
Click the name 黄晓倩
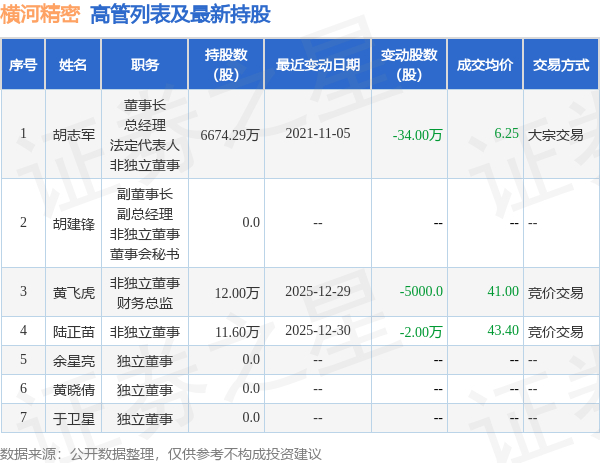[x=73, y=390]
